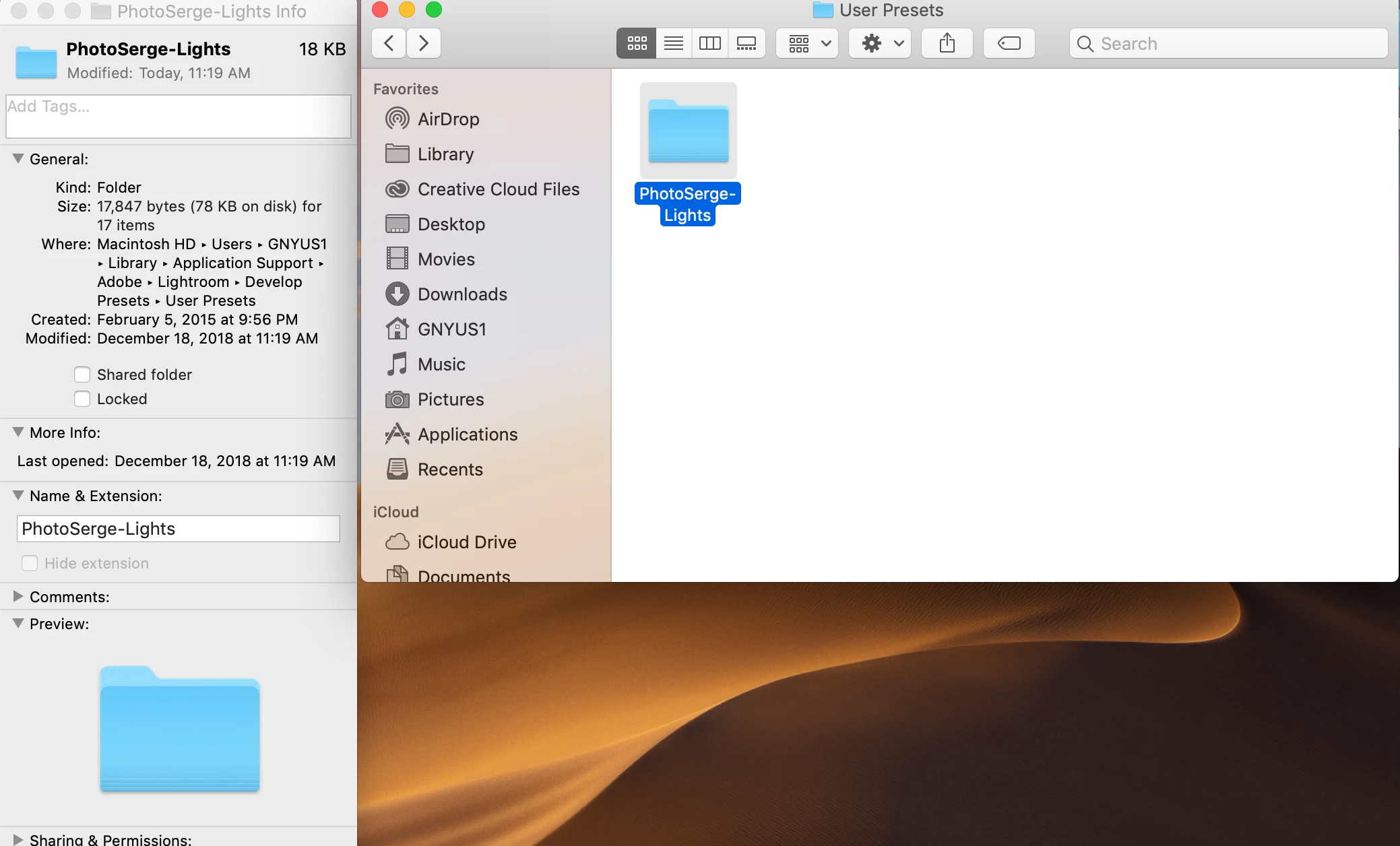Switch Finder to icon view
The image size is (1400, 846).
tap(637, 44)
